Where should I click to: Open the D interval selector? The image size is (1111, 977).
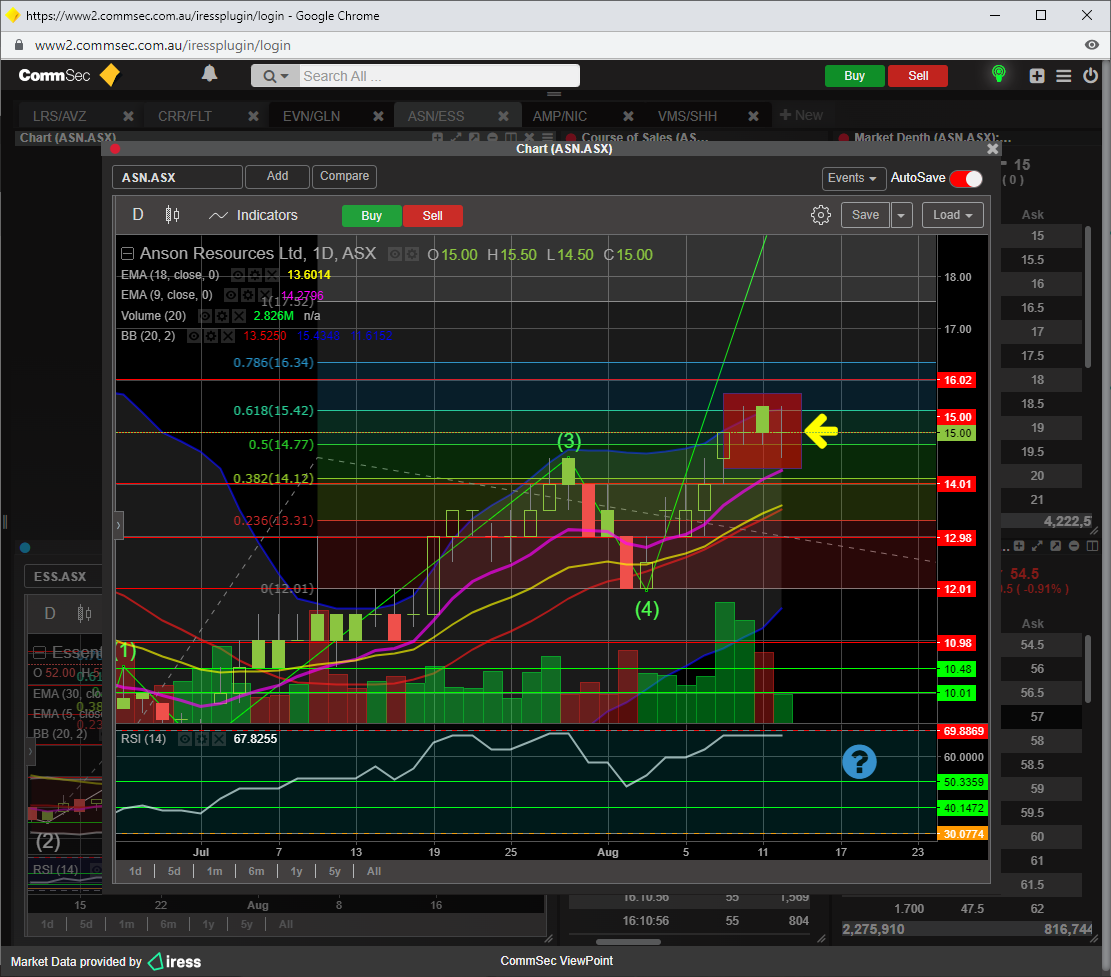(138, 215)
